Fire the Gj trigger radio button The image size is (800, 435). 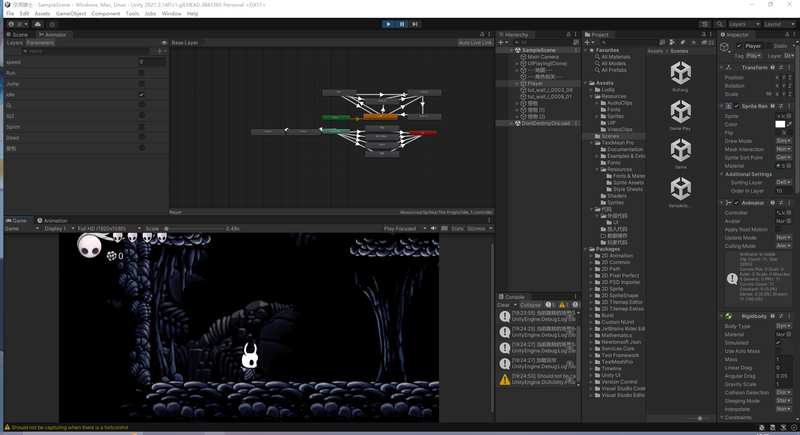142,105
